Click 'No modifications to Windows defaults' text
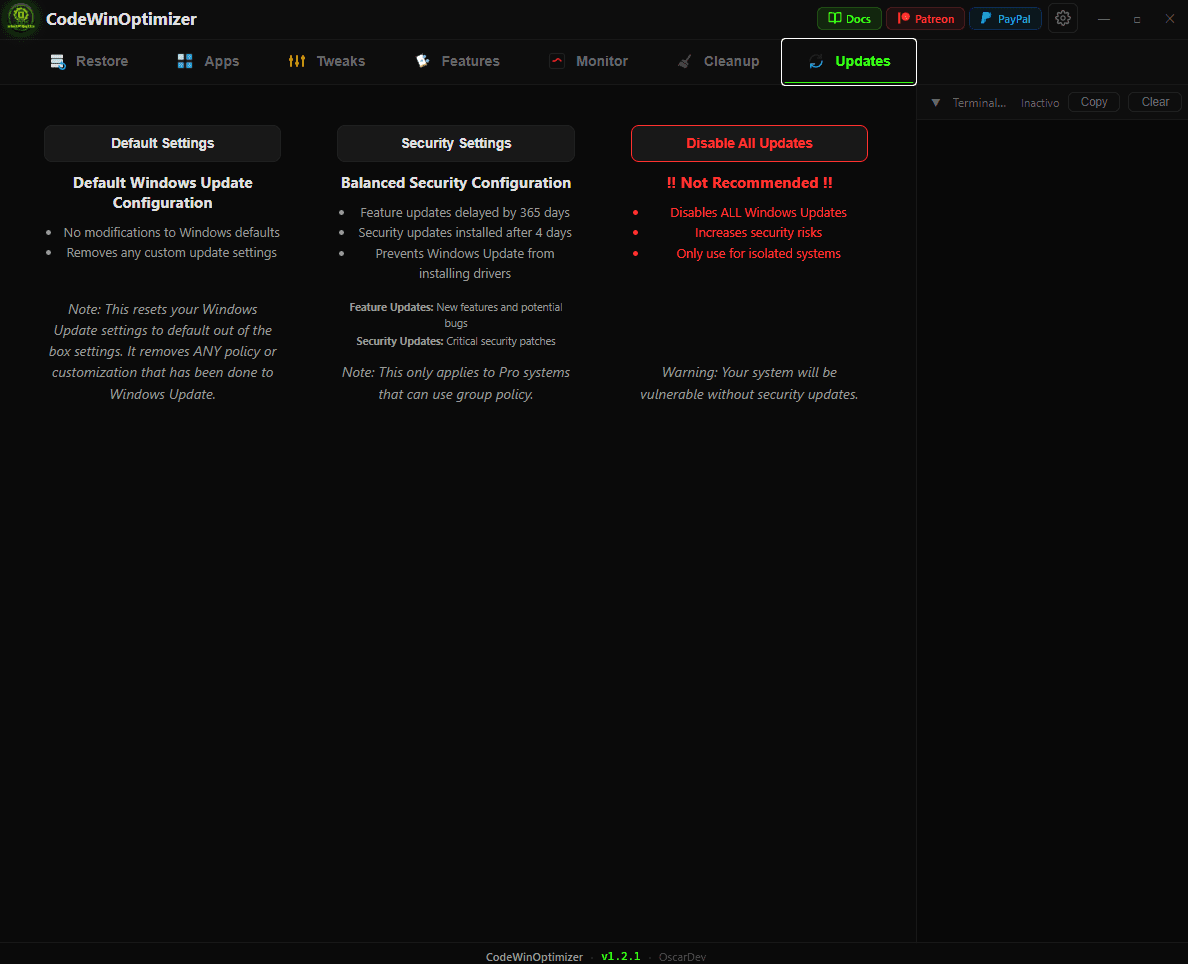 [171, 233]
